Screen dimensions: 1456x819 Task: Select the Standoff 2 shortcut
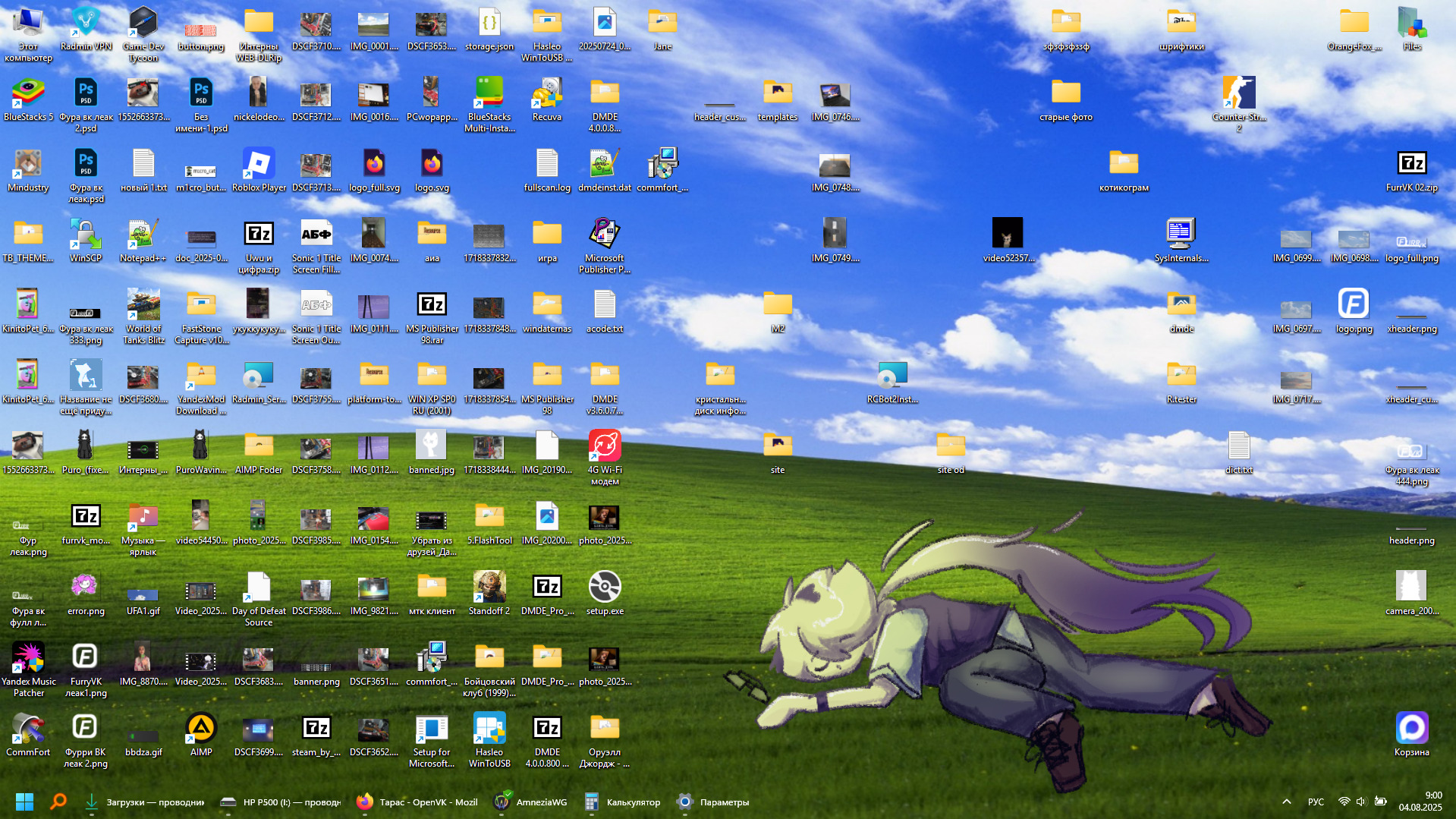[489, 594]
